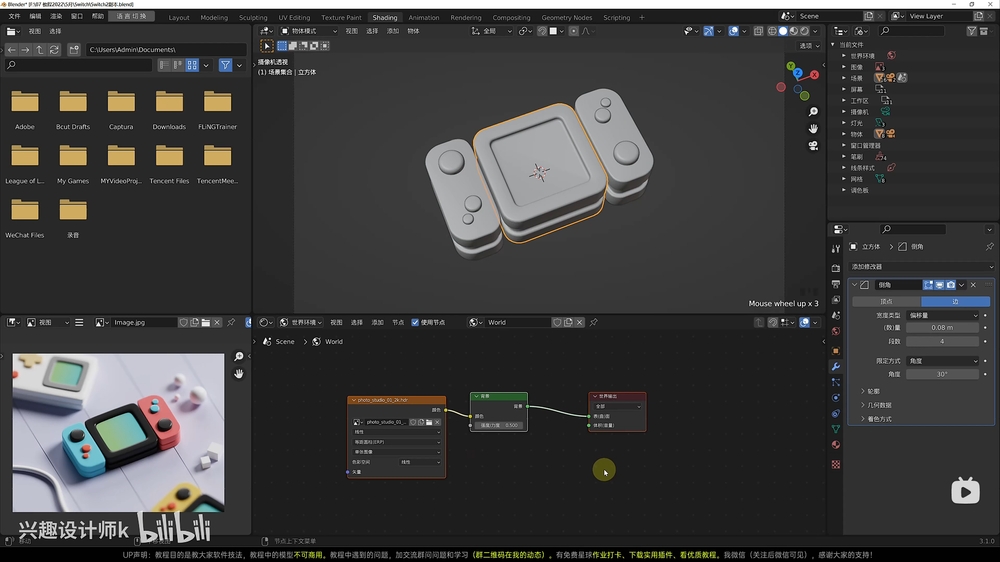Open the transform orientation dropdown

tap(491, 31)
